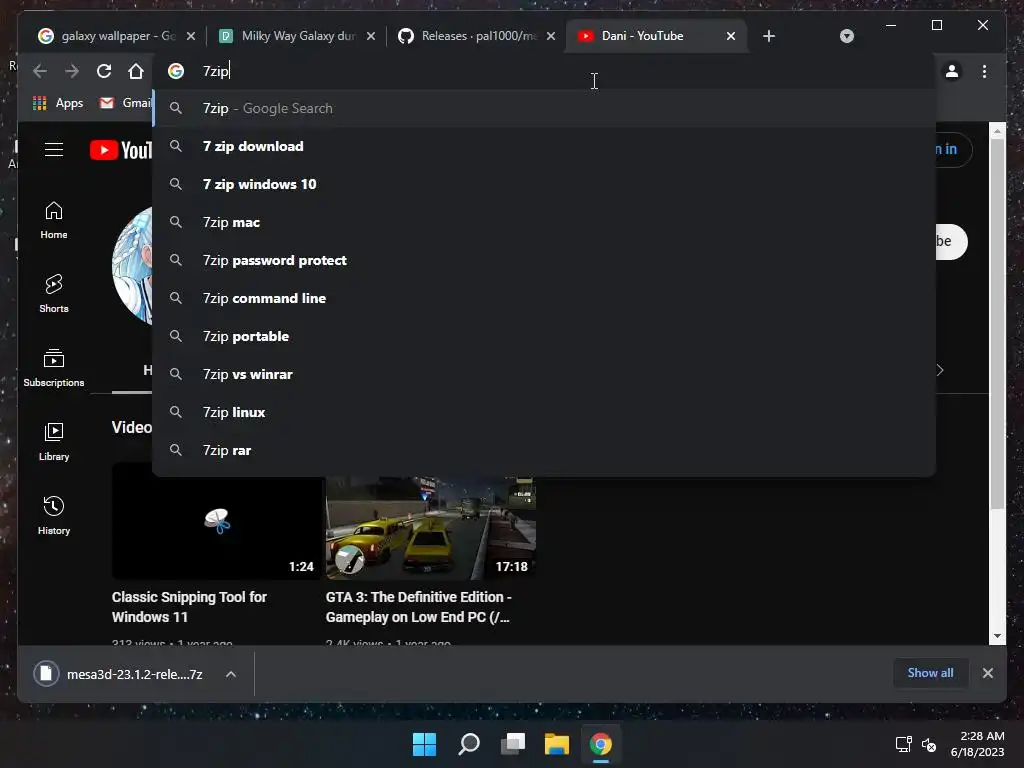Close the Dani YouTube tab
The image size is (1024, 768).
[x=731, y=36]
